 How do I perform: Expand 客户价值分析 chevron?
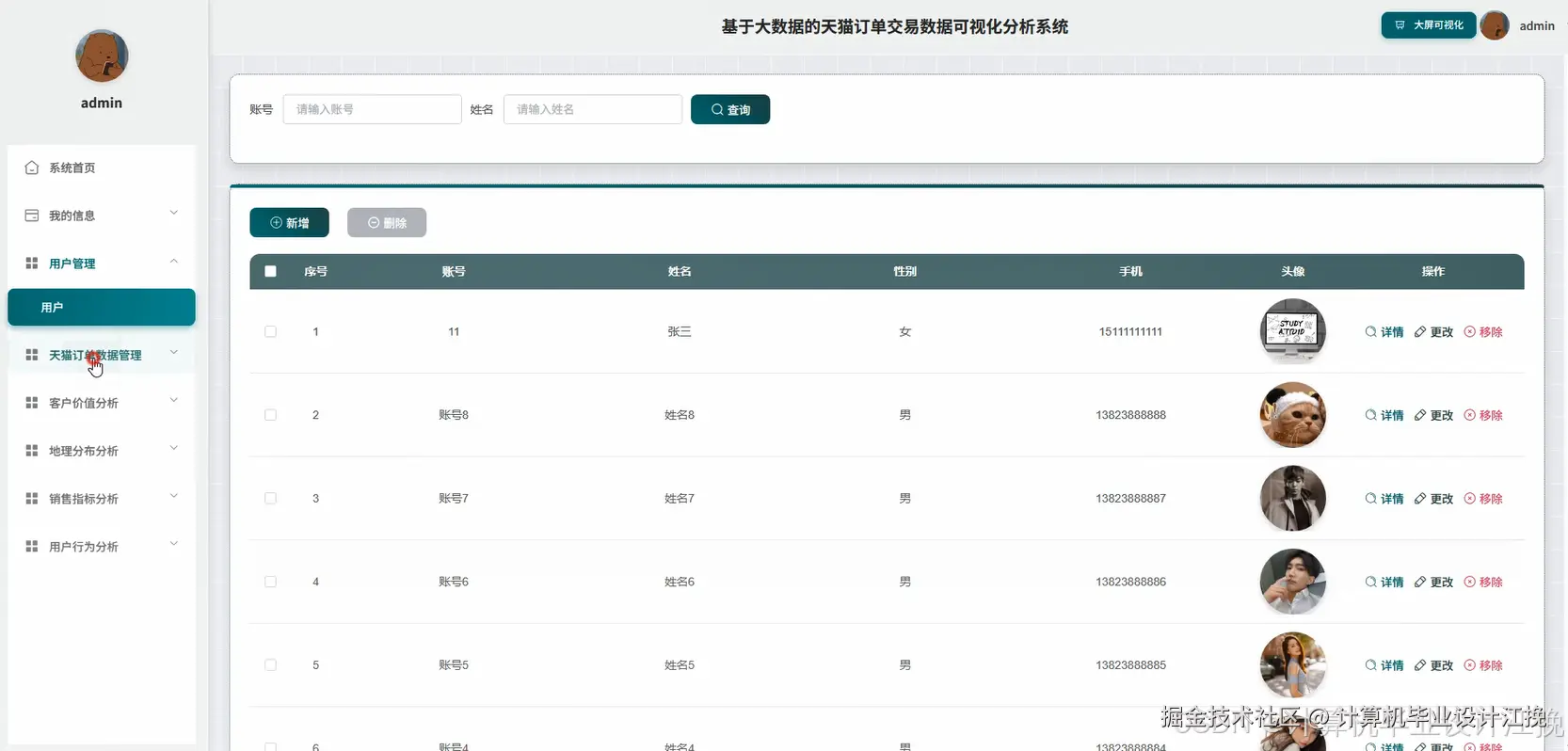click(174, 400)
